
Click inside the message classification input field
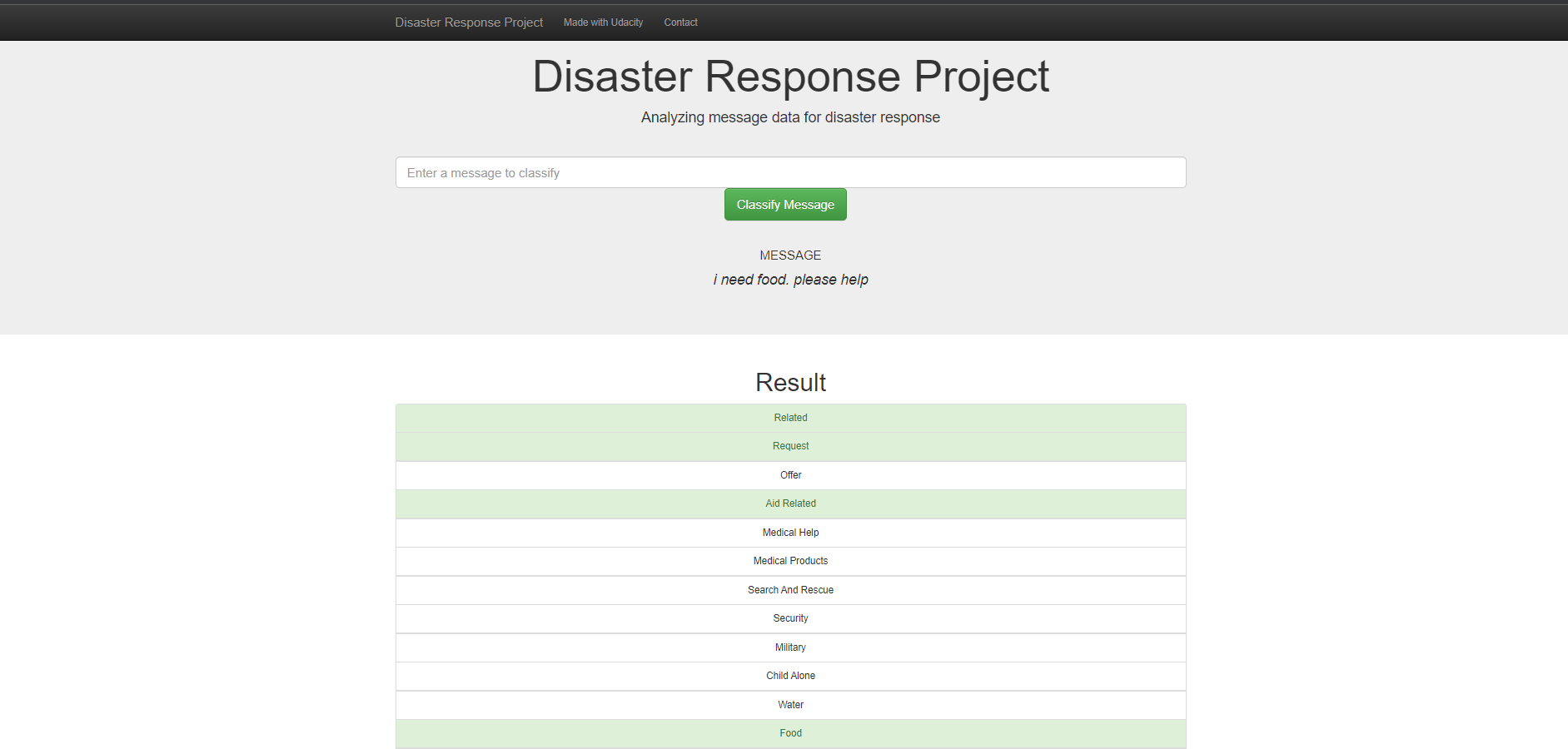[x=789, y=172]
